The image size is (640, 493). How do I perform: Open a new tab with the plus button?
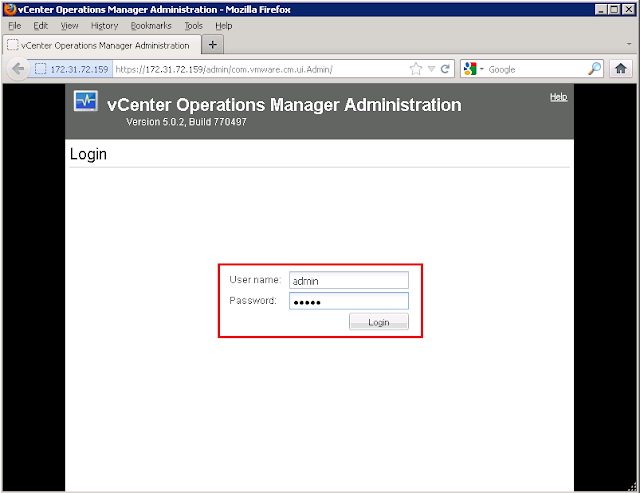[x=213, y=44]
